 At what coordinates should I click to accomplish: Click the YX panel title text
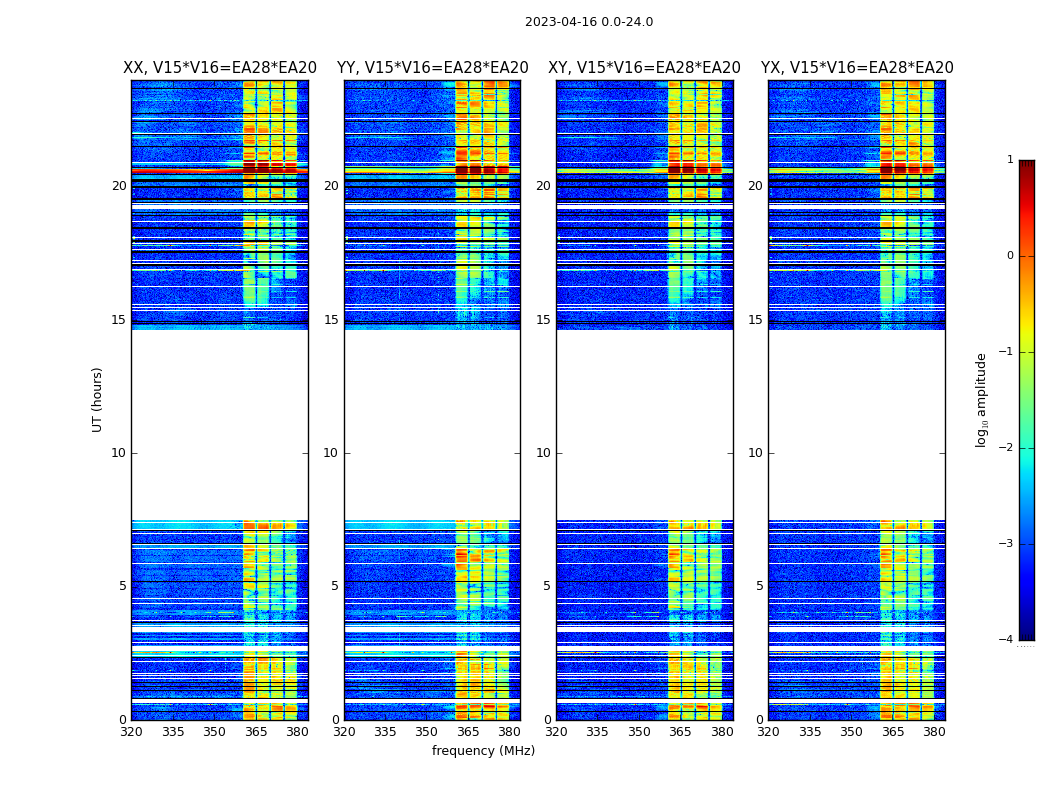click(857, 68)
